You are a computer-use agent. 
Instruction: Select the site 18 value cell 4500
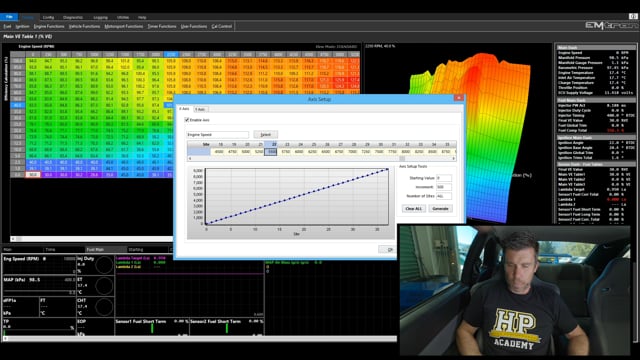click(x=219, y=151)
